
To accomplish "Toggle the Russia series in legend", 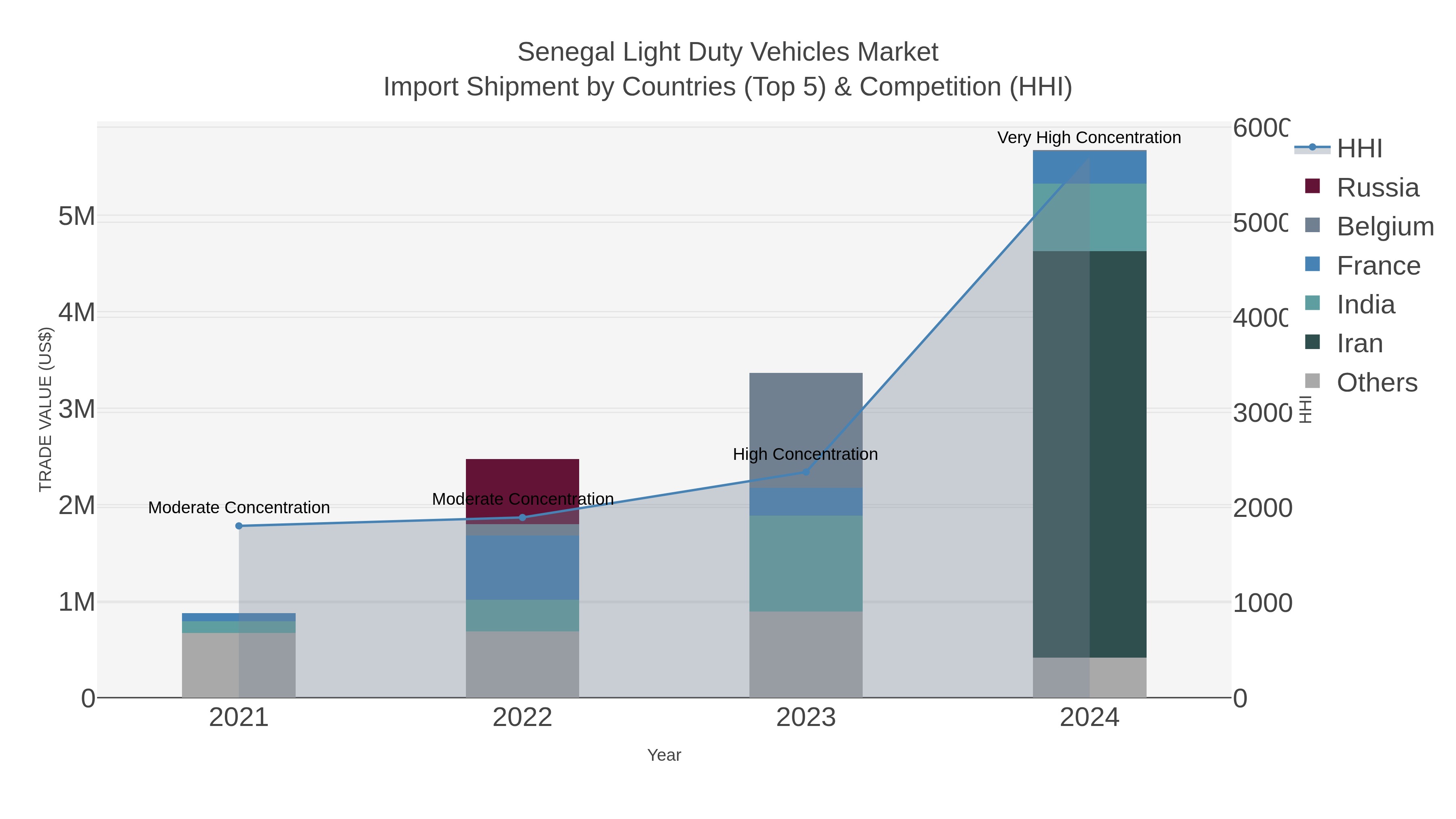I will coord(1362,187).
